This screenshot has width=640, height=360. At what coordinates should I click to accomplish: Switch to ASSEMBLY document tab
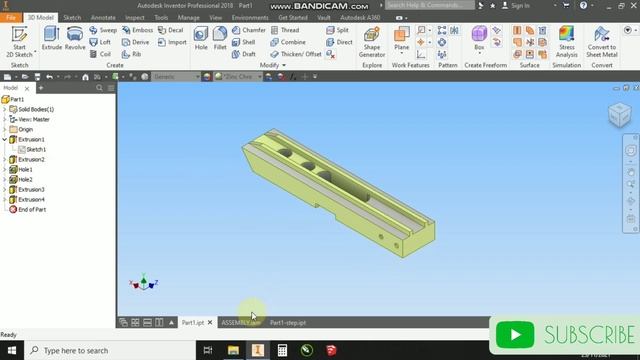[x=241, y=322]
